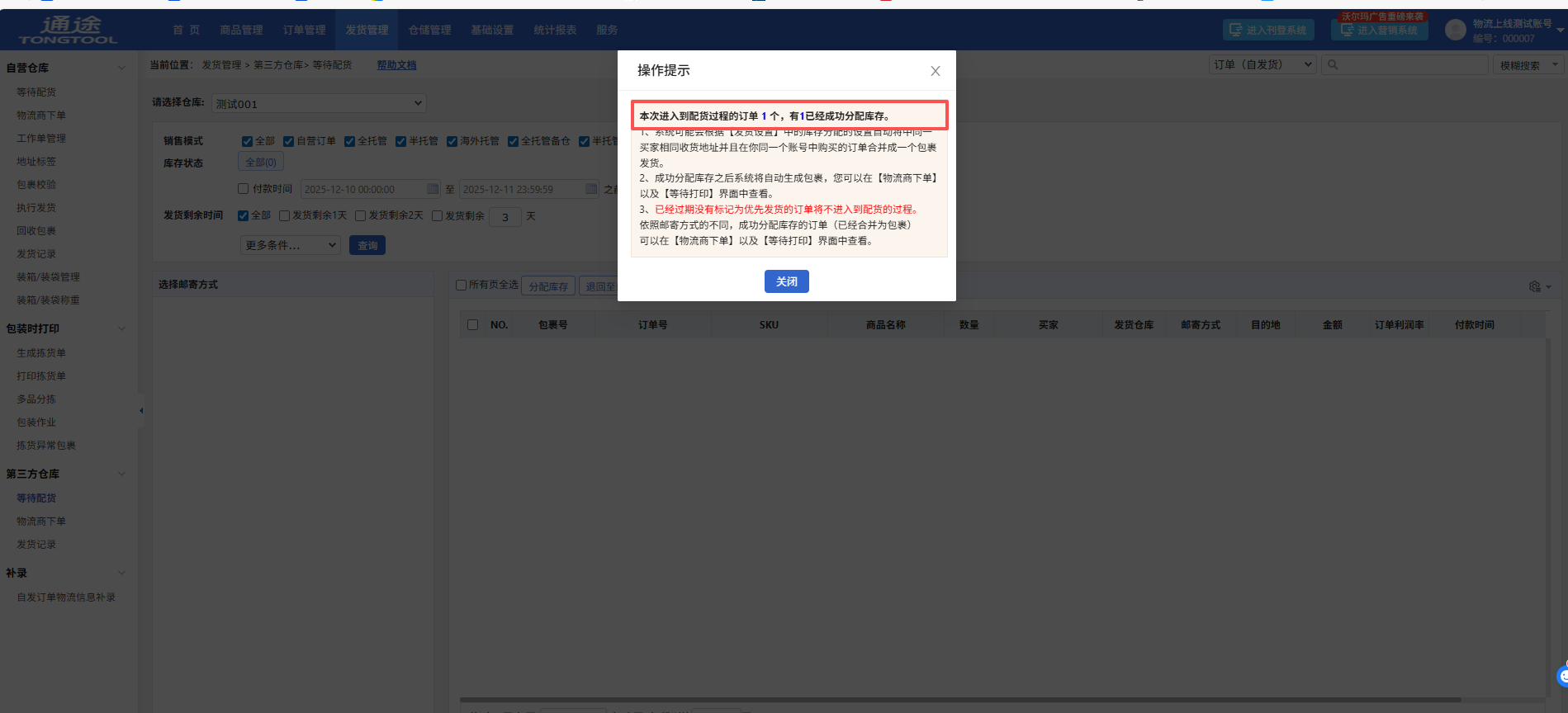The height and width of the screenshot is (713, 1568).
Task: Check the 发货剩余1天 option
Action: pyautogui.click(x=285, y=215)
